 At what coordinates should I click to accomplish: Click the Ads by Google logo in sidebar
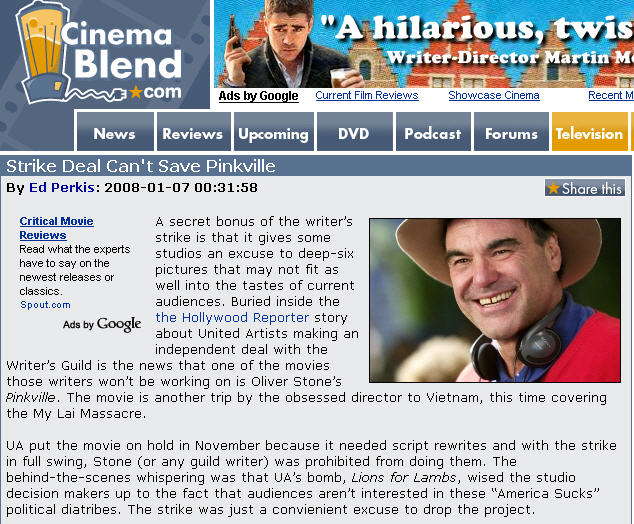pos(102,324)
